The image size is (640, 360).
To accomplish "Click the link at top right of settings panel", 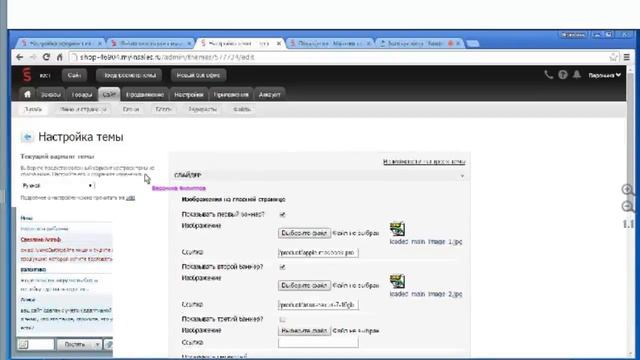I will tap(424, 162).
